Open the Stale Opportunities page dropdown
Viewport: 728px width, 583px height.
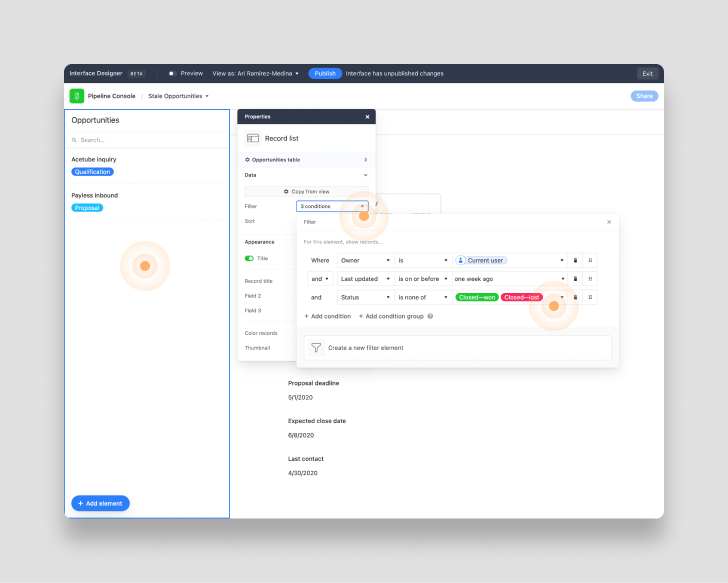pyautogui.click(x=178, y=96)
